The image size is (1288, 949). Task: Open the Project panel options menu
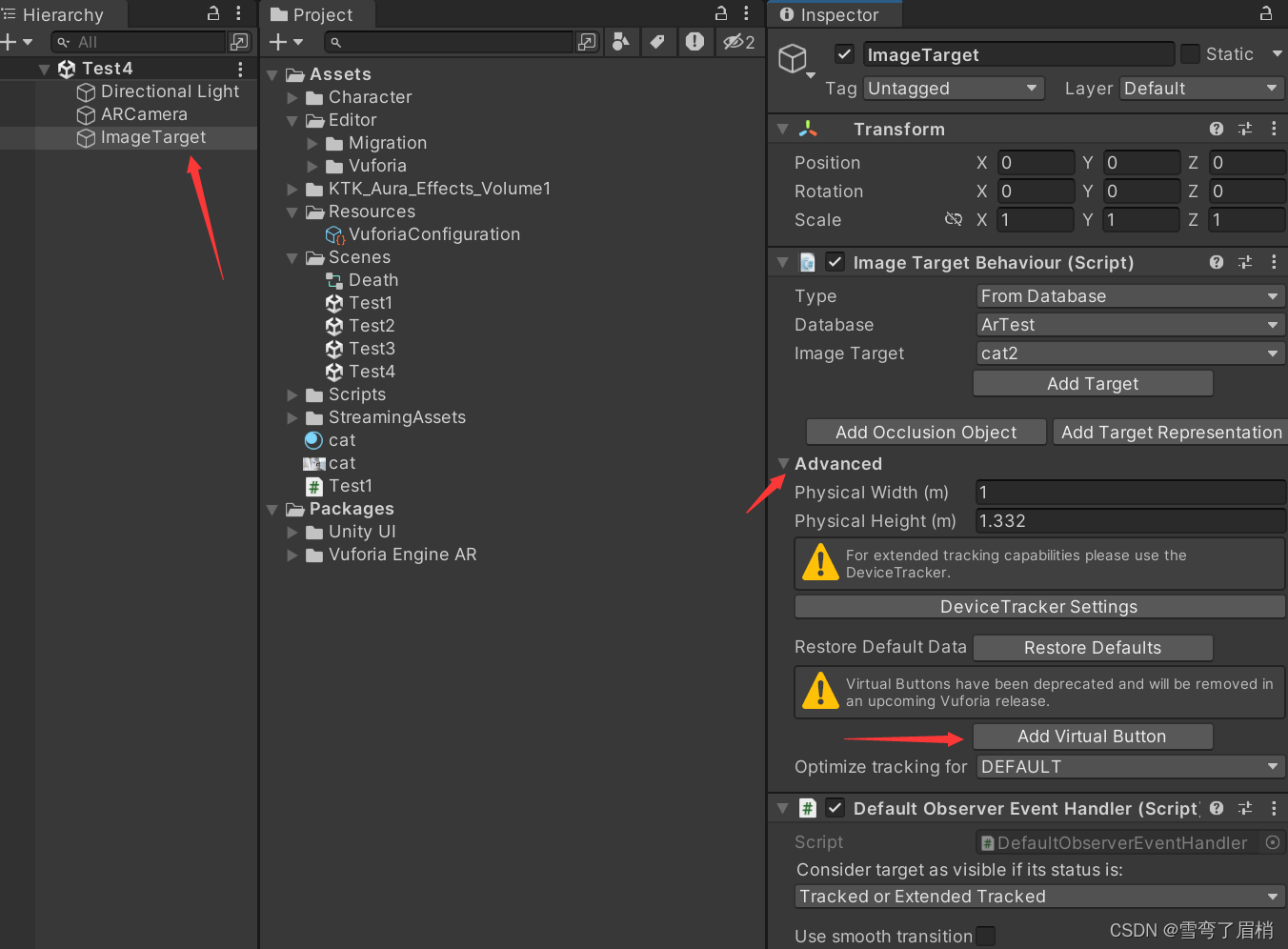coord(746,13)
